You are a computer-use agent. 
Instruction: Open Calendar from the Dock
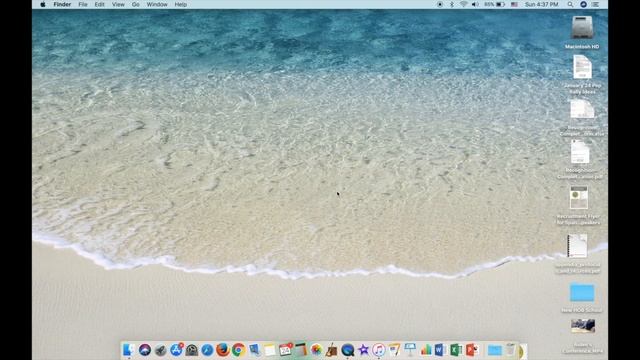(x=285, y=350)
